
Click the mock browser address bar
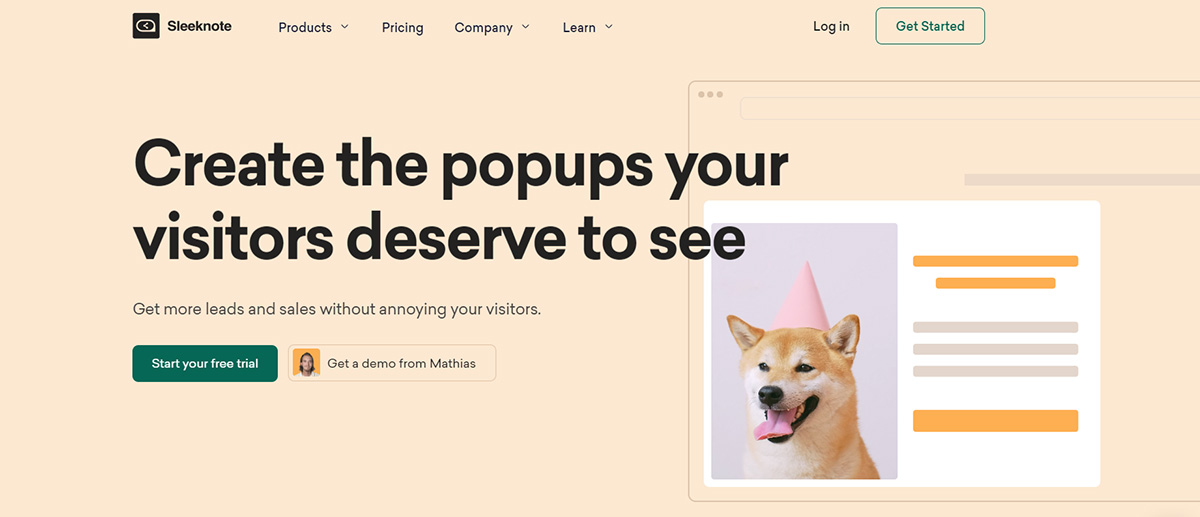click(969, 108)
